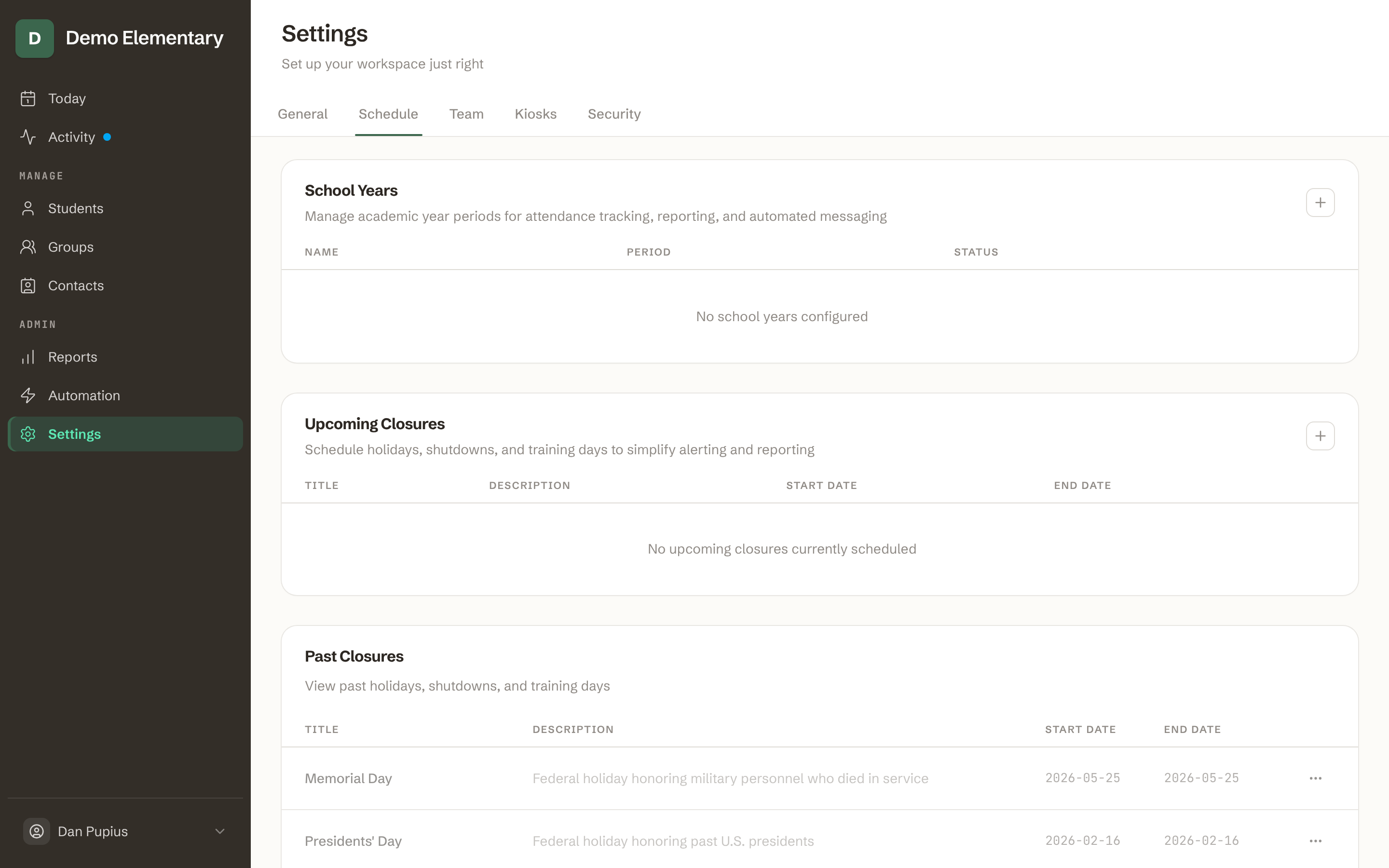Go to the Kiosks tab

coord(535,114)
